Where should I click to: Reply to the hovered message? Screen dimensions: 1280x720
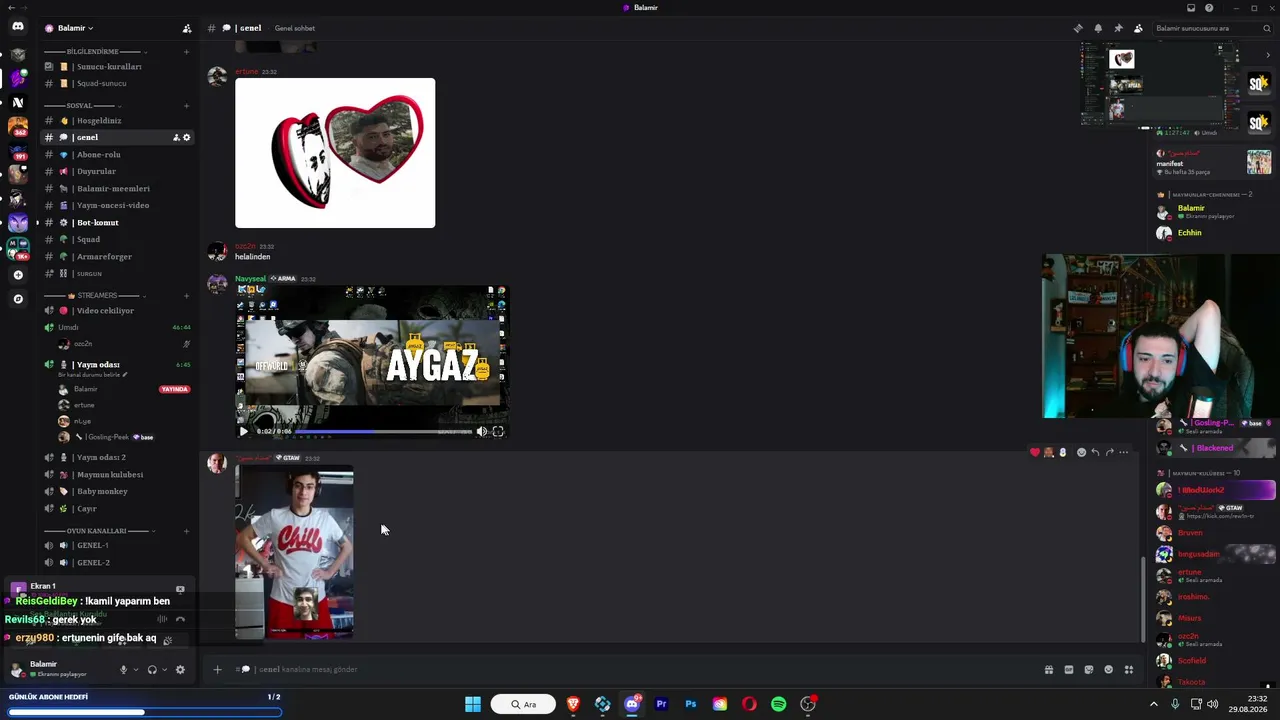pos(1095,452)
